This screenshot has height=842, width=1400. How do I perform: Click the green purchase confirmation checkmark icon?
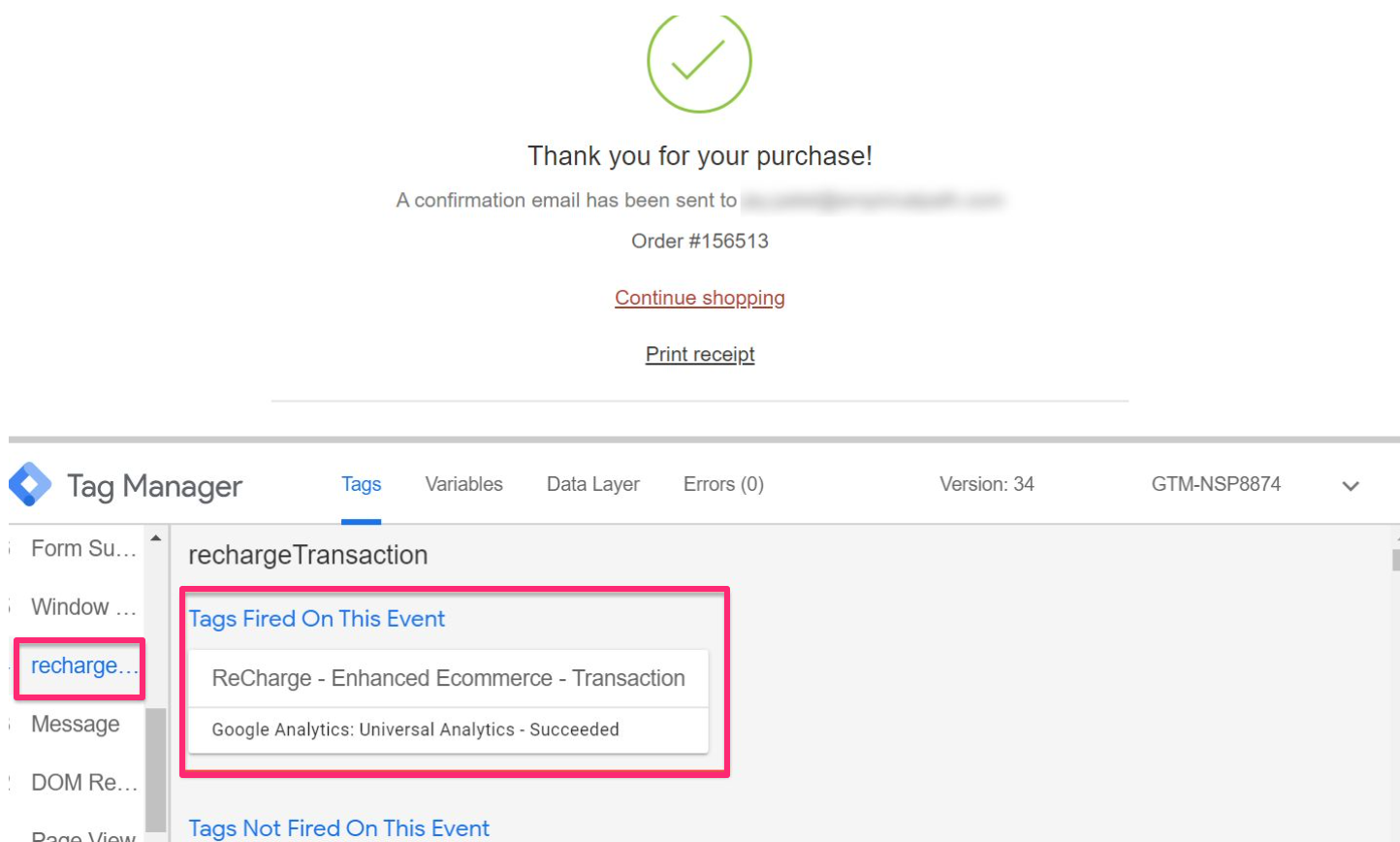point(699,61)
